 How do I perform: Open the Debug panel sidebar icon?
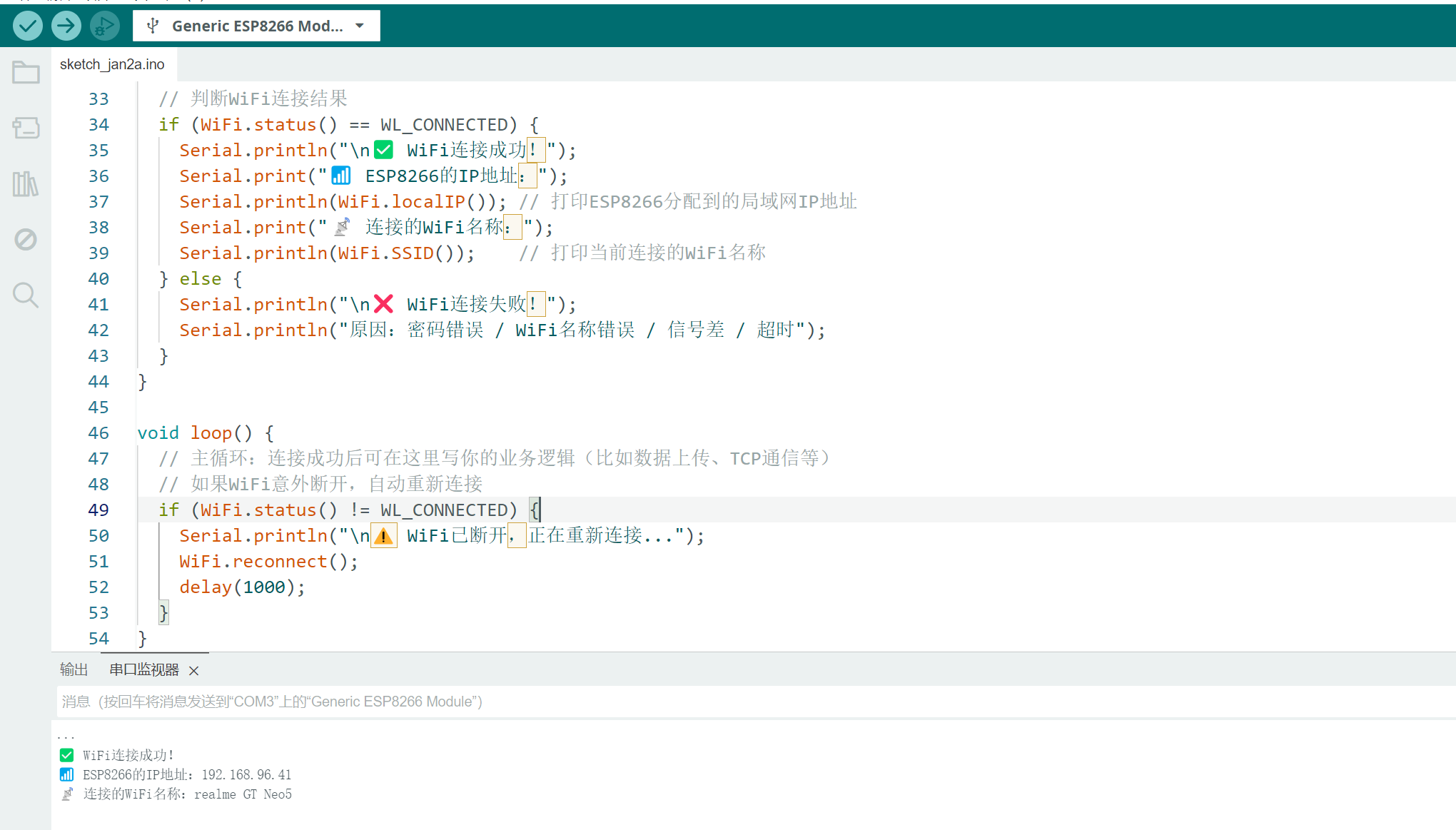pyautogui.click(x=26, y=239)
